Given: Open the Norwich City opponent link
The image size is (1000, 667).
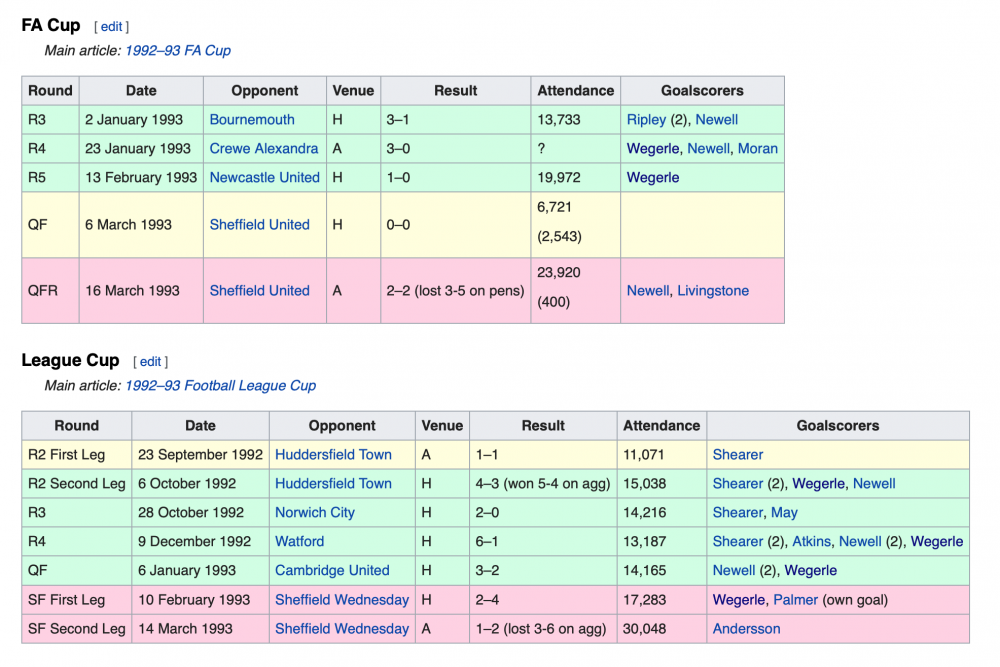Looking at the screenshot, I should click(315, 512).
